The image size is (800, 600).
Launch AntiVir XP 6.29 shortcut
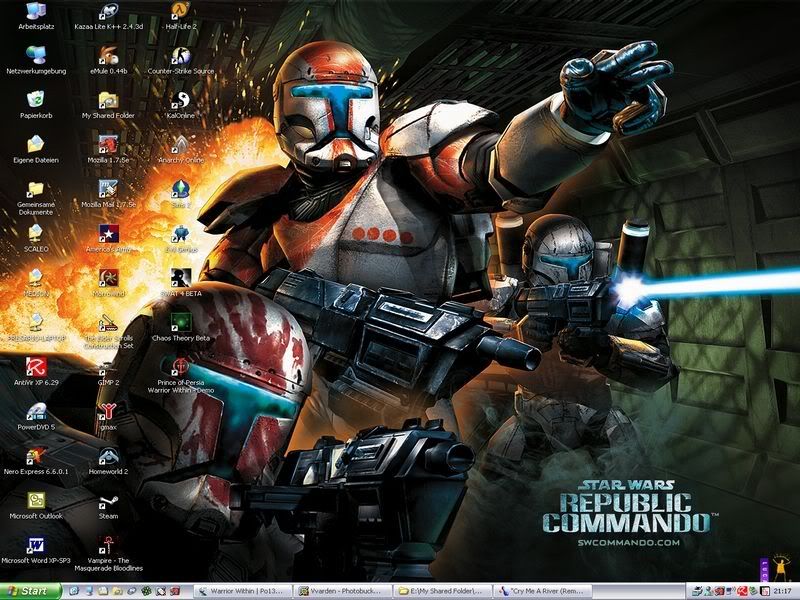[x=36, y=371]
